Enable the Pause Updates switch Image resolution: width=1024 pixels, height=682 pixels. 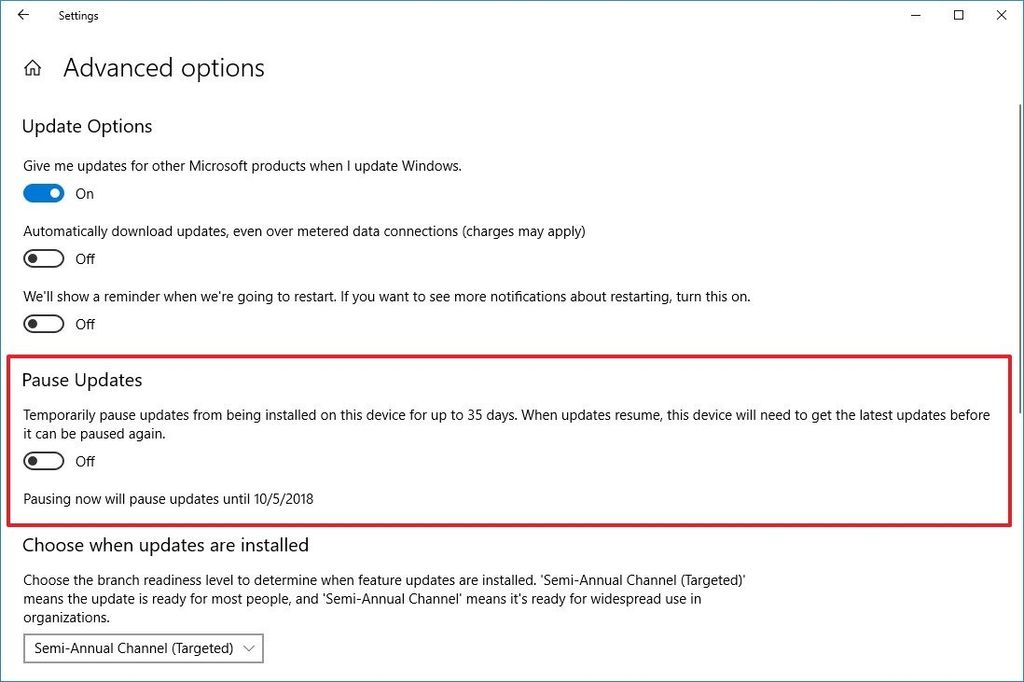43,461
